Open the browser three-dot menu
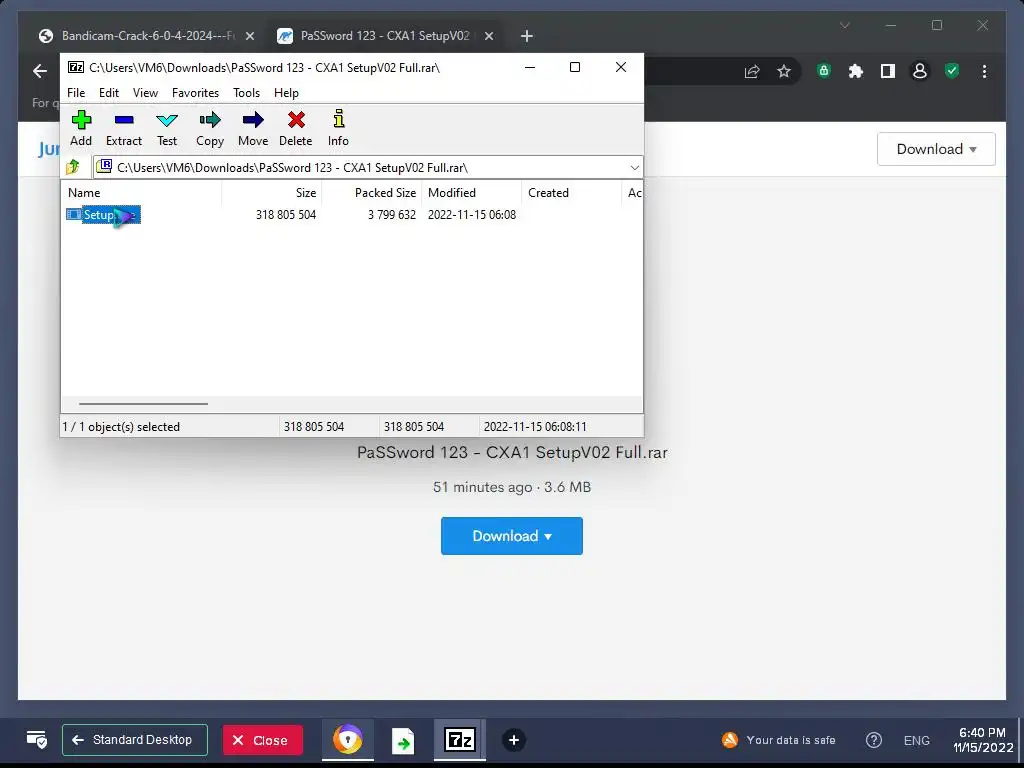 [x=984, y=71]
